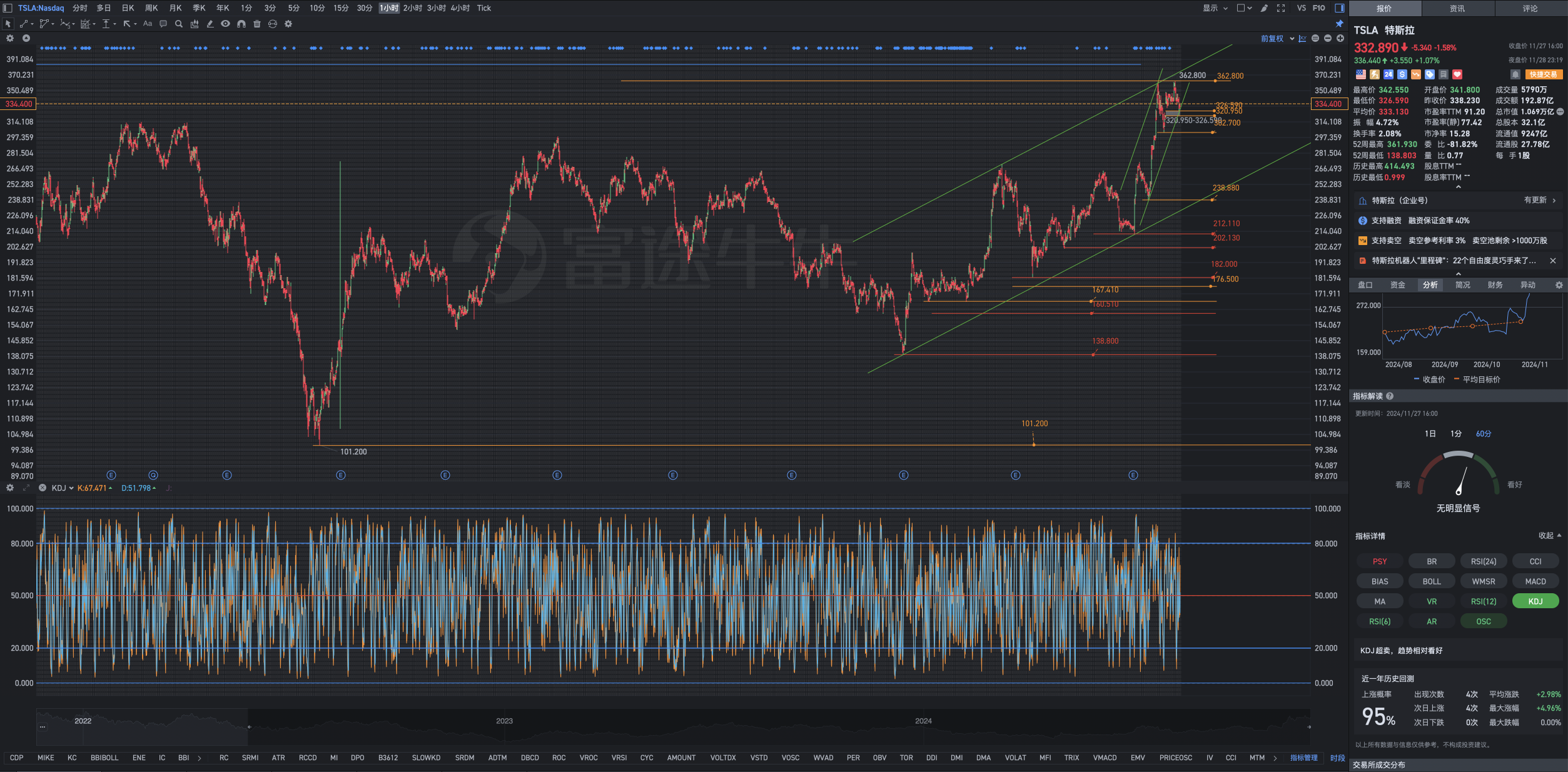Screen dimensions: 1568x772
Task: Zoom out chart with minus icon
Action: pyautogui.click(x=1328, y=39)
